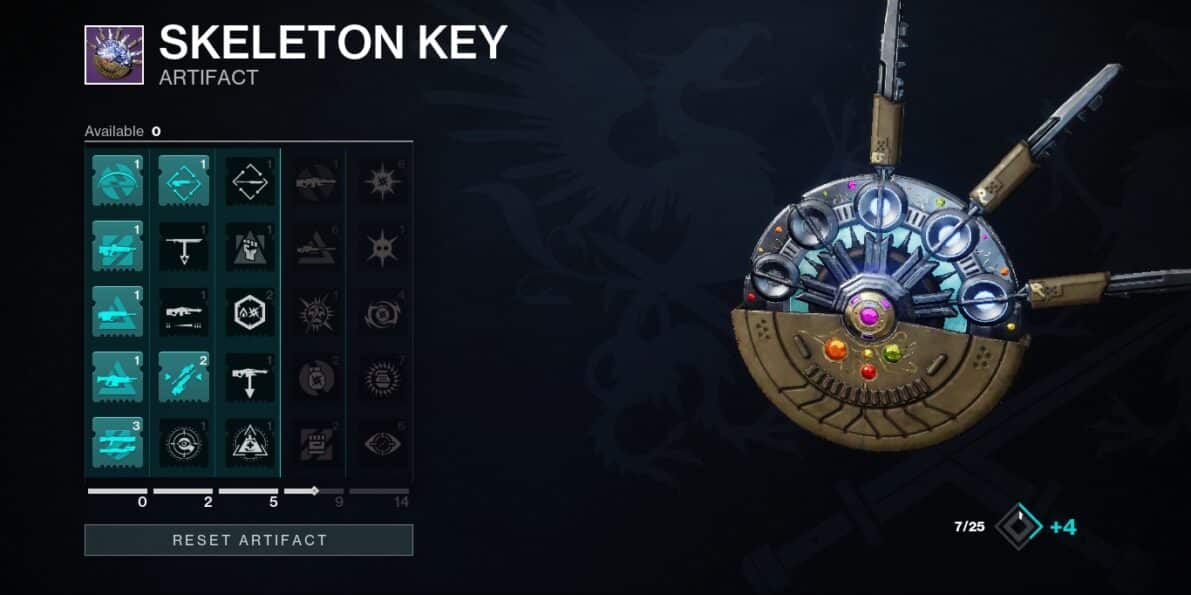Select the locked sun face perk
Screen dimensions: 1191x595
[315, 312]
